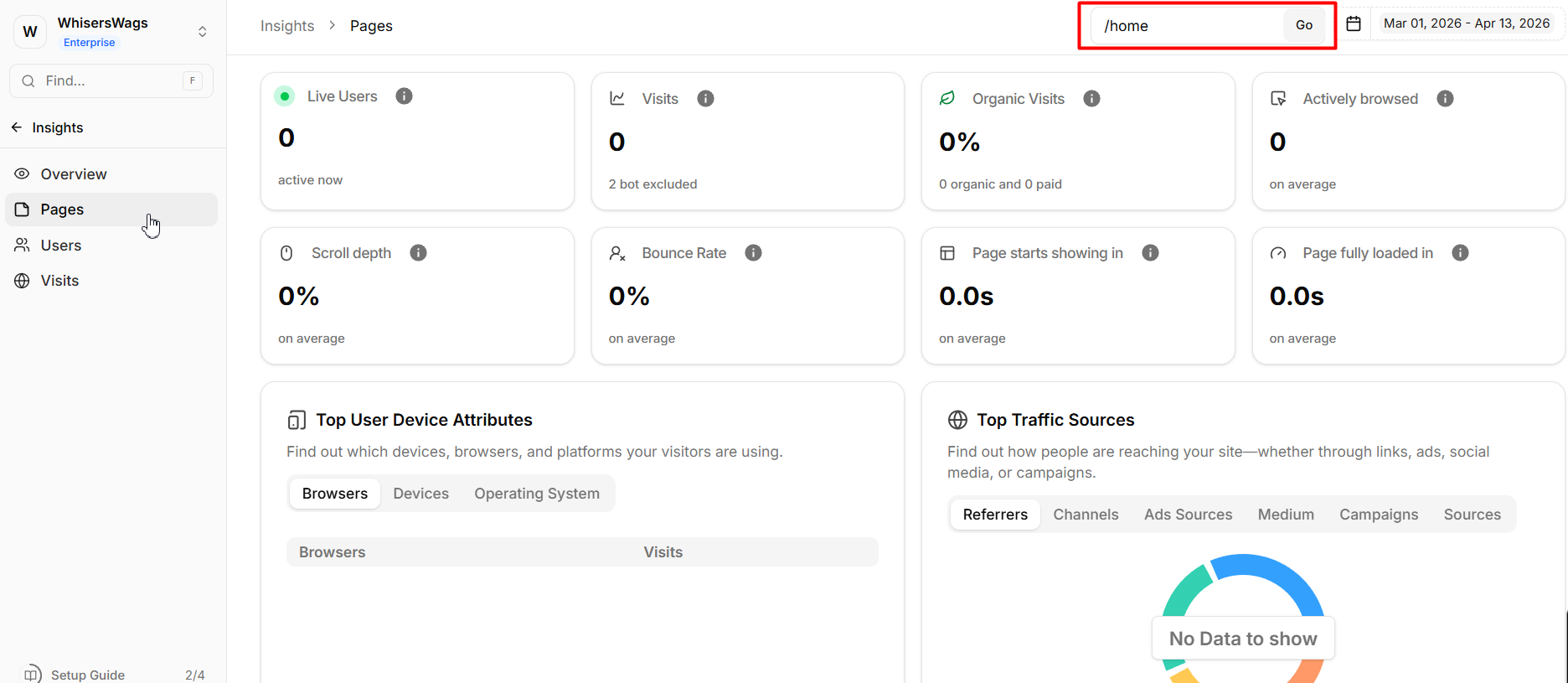1568x683 pixels.
Task: Click the info icon next to Organic Visits
Action: [1091, 99]
